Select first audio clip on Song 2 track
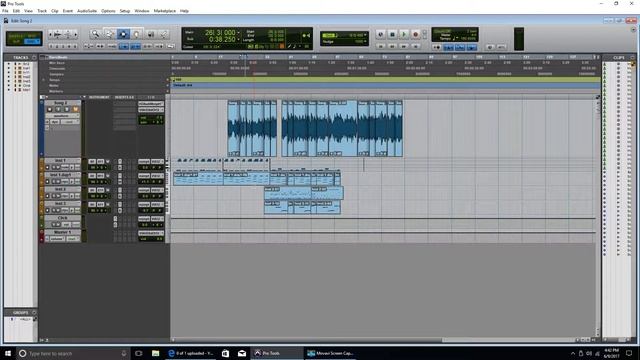 pyautogui.click(x=234, y=128)
